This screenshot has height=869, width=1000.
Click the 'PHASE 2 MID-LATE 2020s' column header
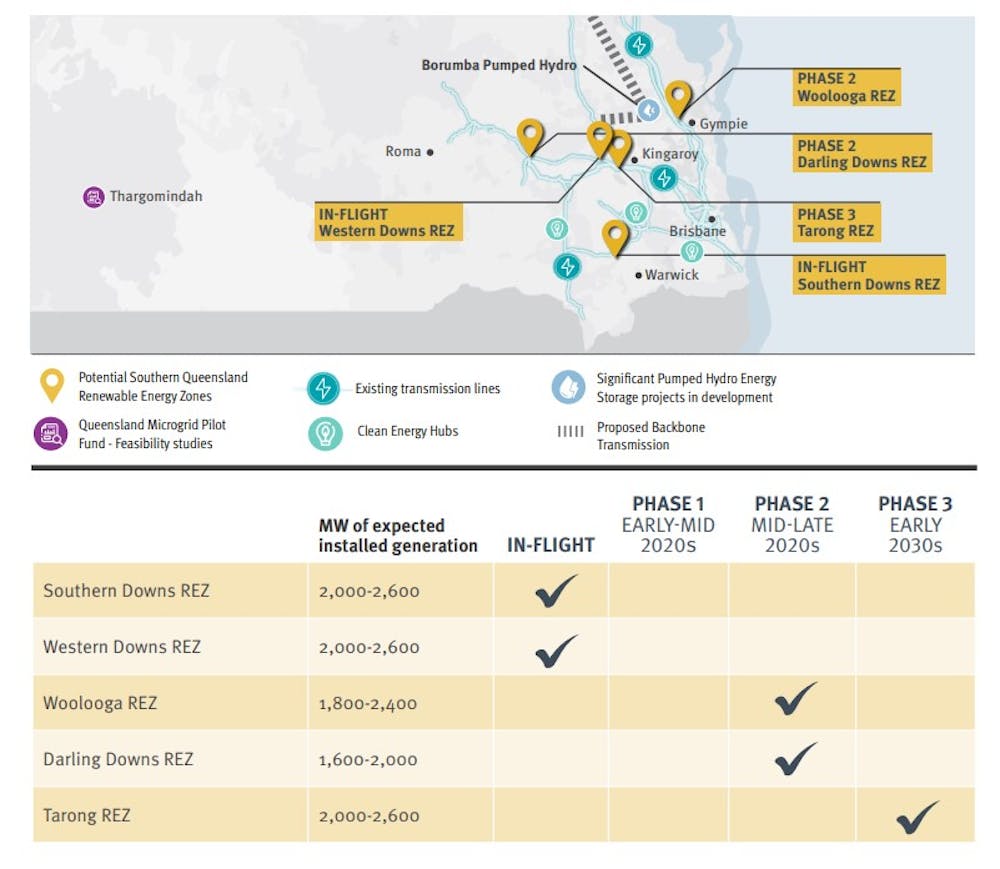pos(792,524)
